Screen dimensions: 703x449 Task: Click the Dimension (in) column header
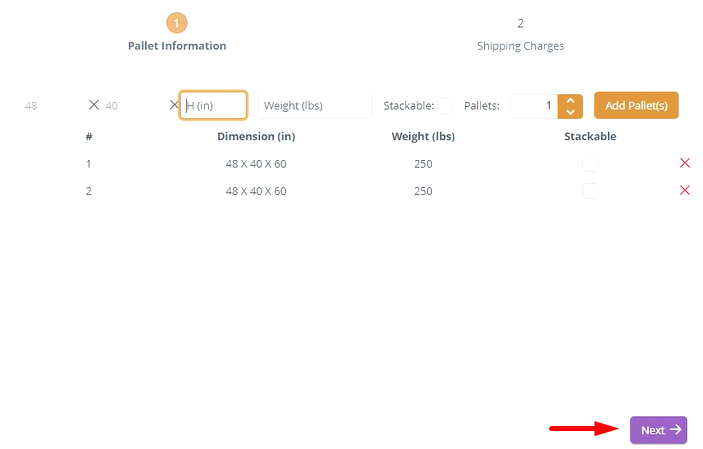256,136
